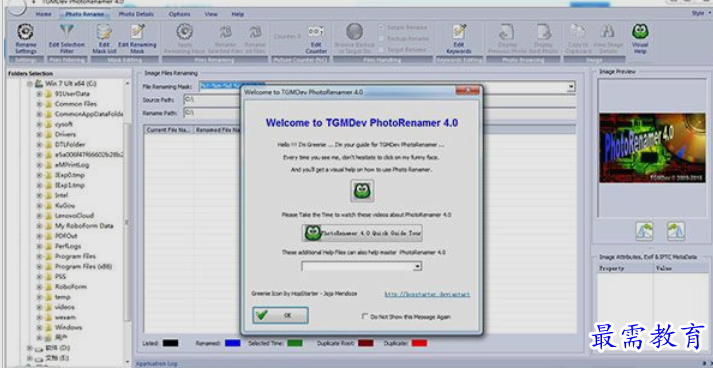Switch to Photo Rename ribbon tab
Image resolution: width=713 pixels, height=368 pixels.
[x=85, y=14]
